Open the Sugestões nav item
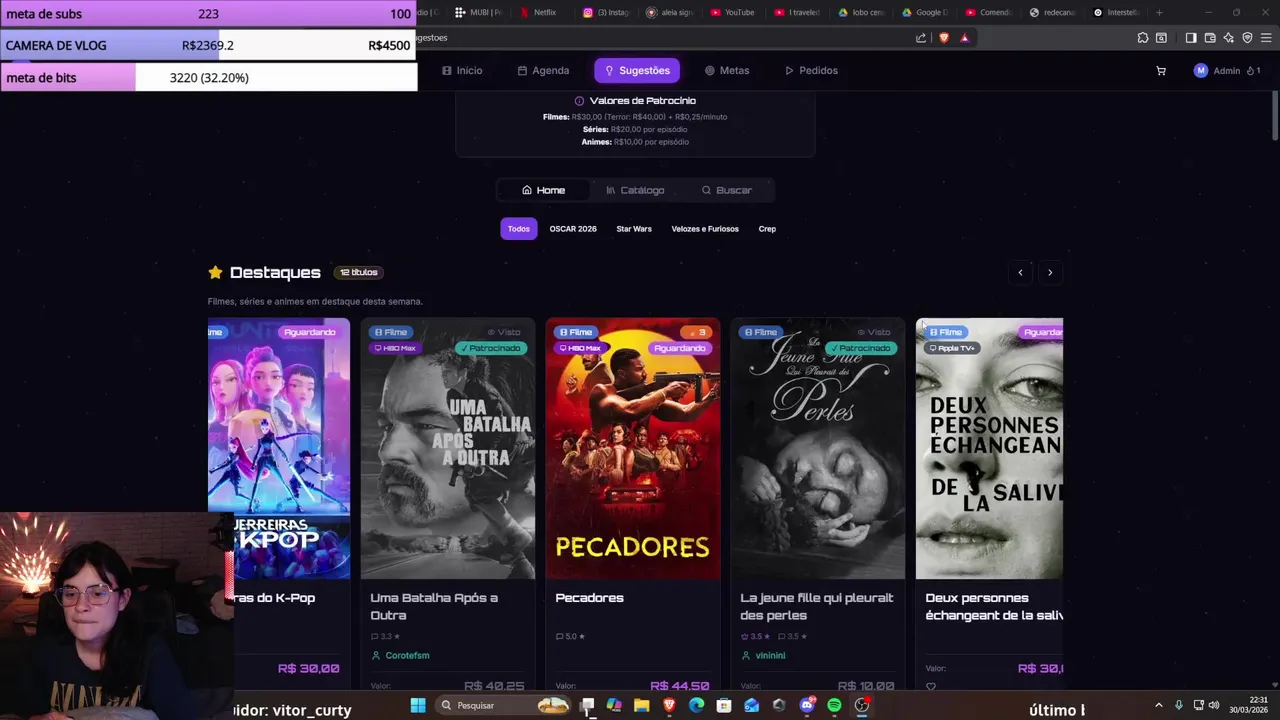Viewport: 1280px width, 720px height. tap(637, 71)
